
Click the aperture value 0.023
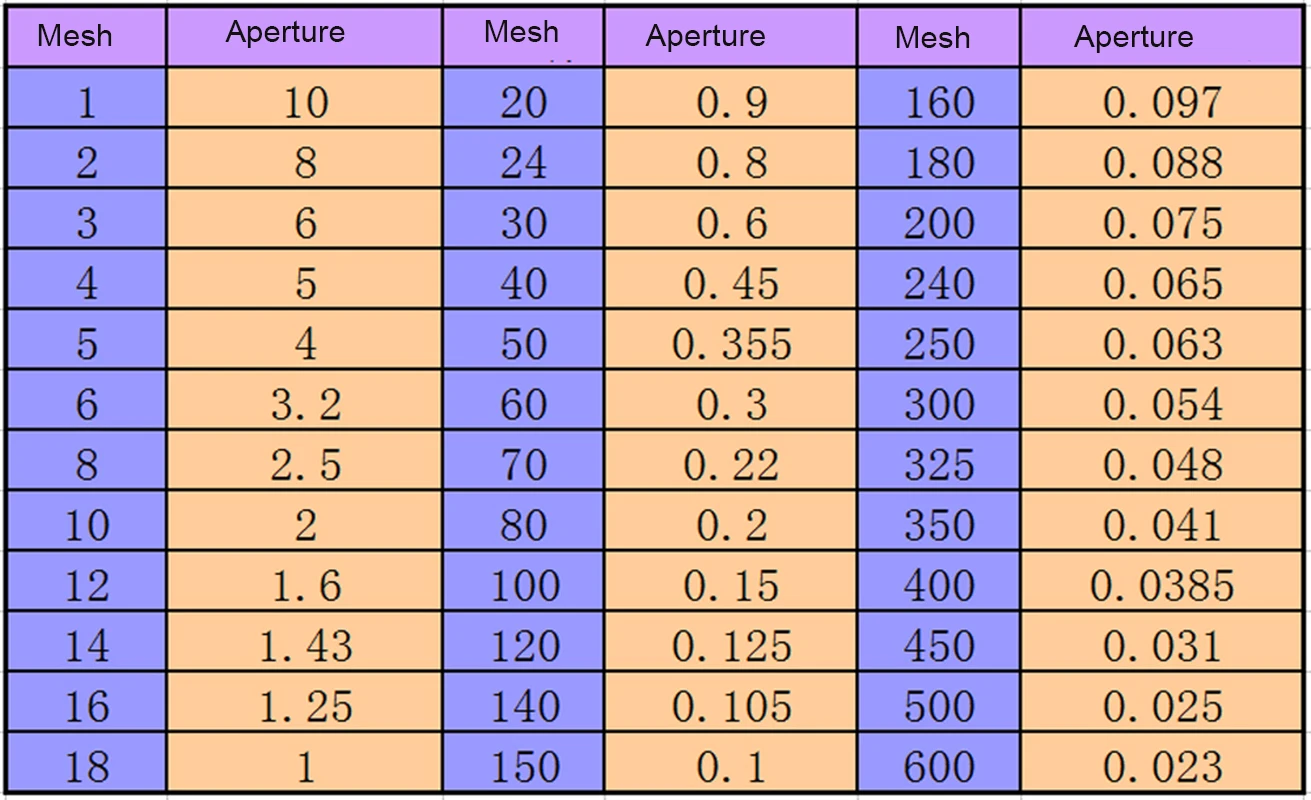pos(1162,768)
